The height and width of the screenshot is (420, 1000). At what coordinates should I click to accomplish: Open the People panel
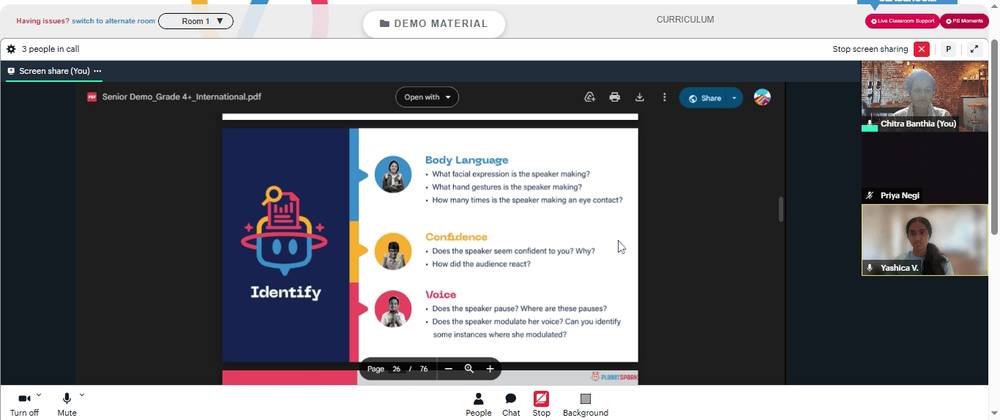[x=478, y=404]
